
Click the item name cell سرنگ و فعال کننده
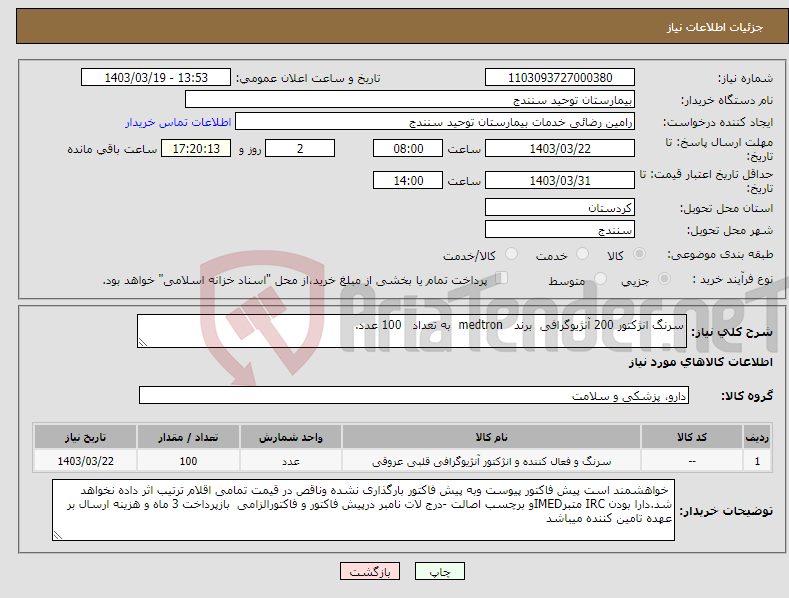[491, 461]
